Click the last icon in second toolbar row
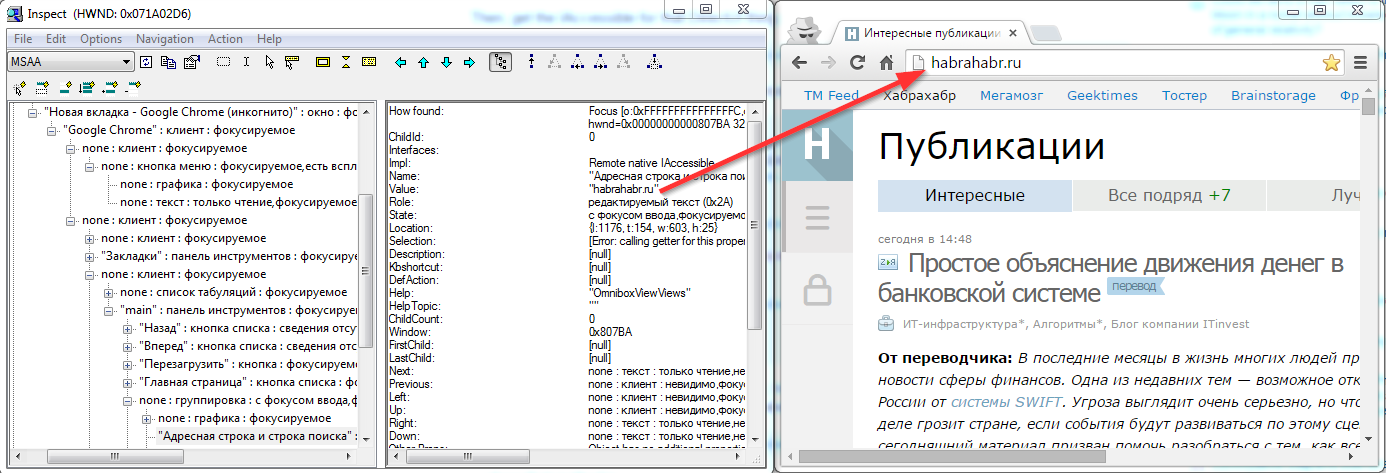This screenshot has height=473, width=1386. [131, 86]
